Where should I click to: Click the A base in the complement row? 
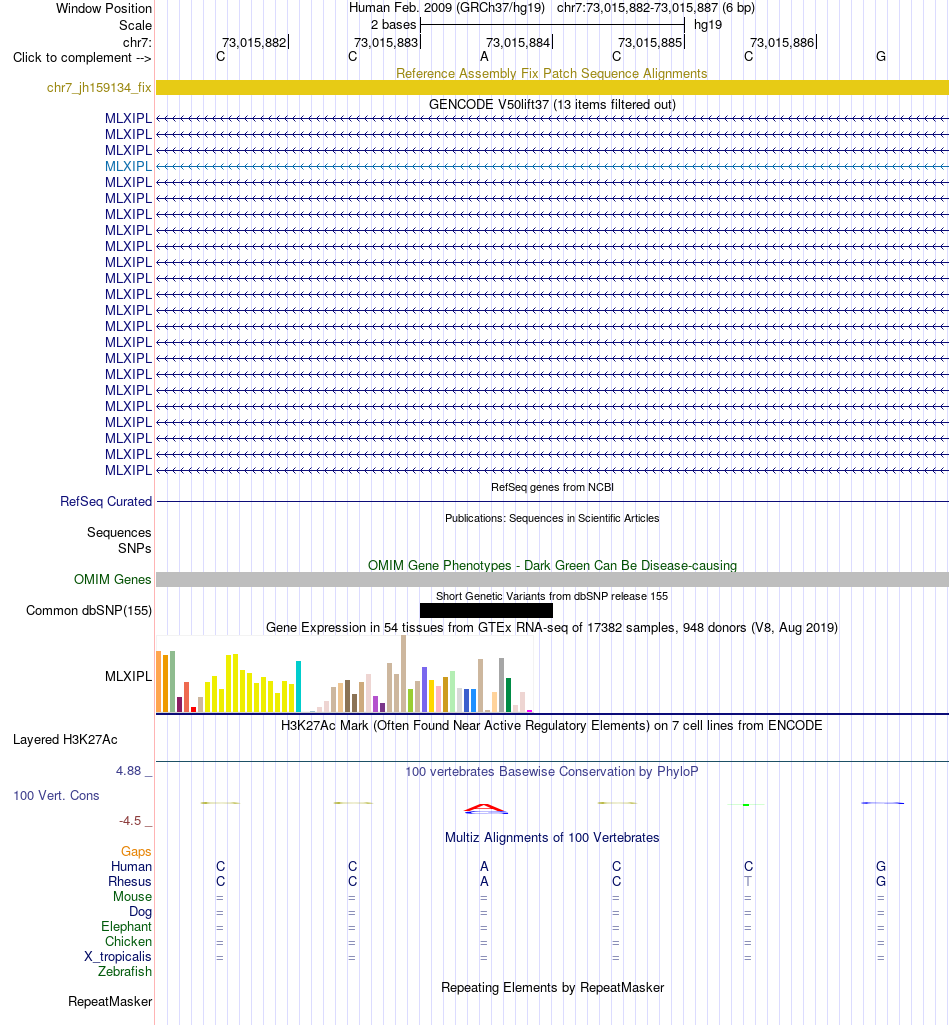(484, 57)
